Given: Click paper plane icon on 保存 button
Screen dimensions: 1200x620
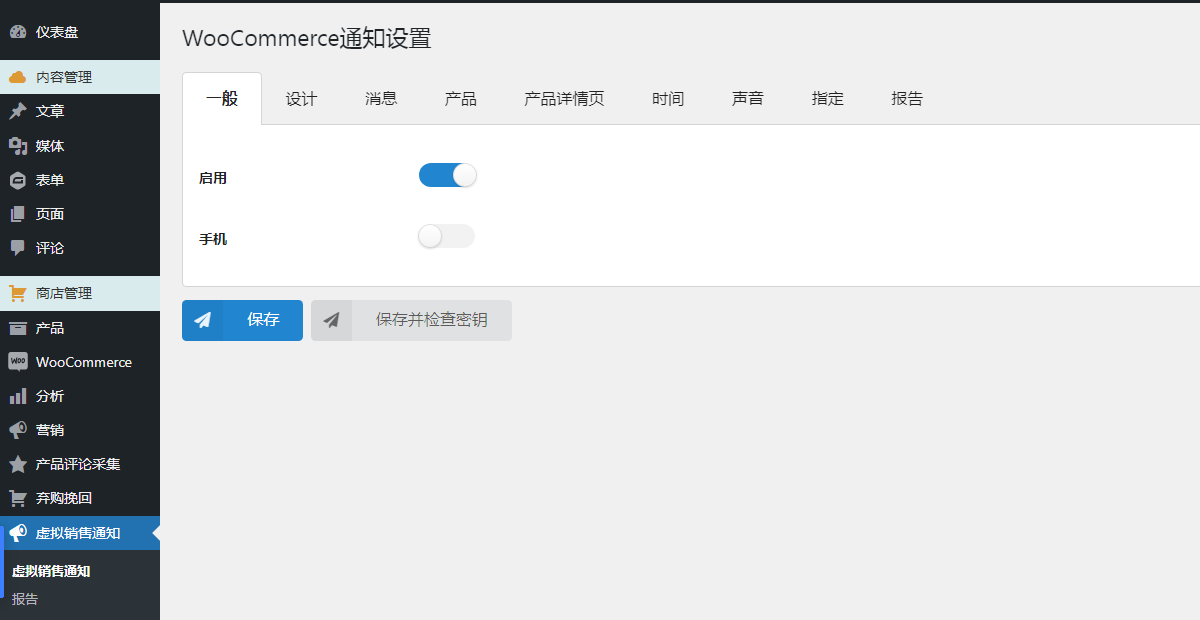Looking at the screenshot, I should 203,320.
